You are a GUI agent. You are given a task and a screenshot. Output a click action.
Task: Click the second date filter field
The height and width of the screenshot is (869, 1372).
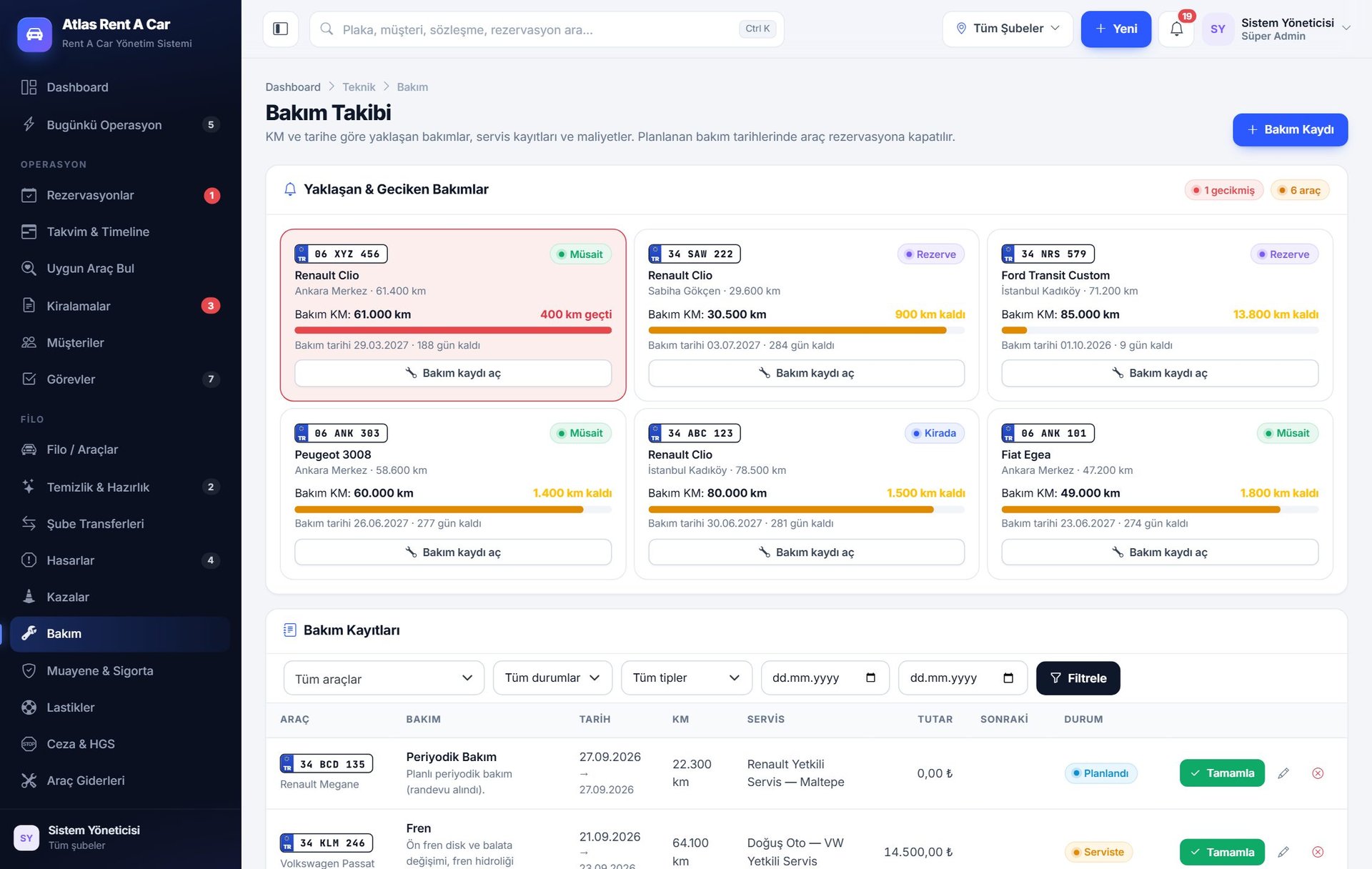point(963,677)
